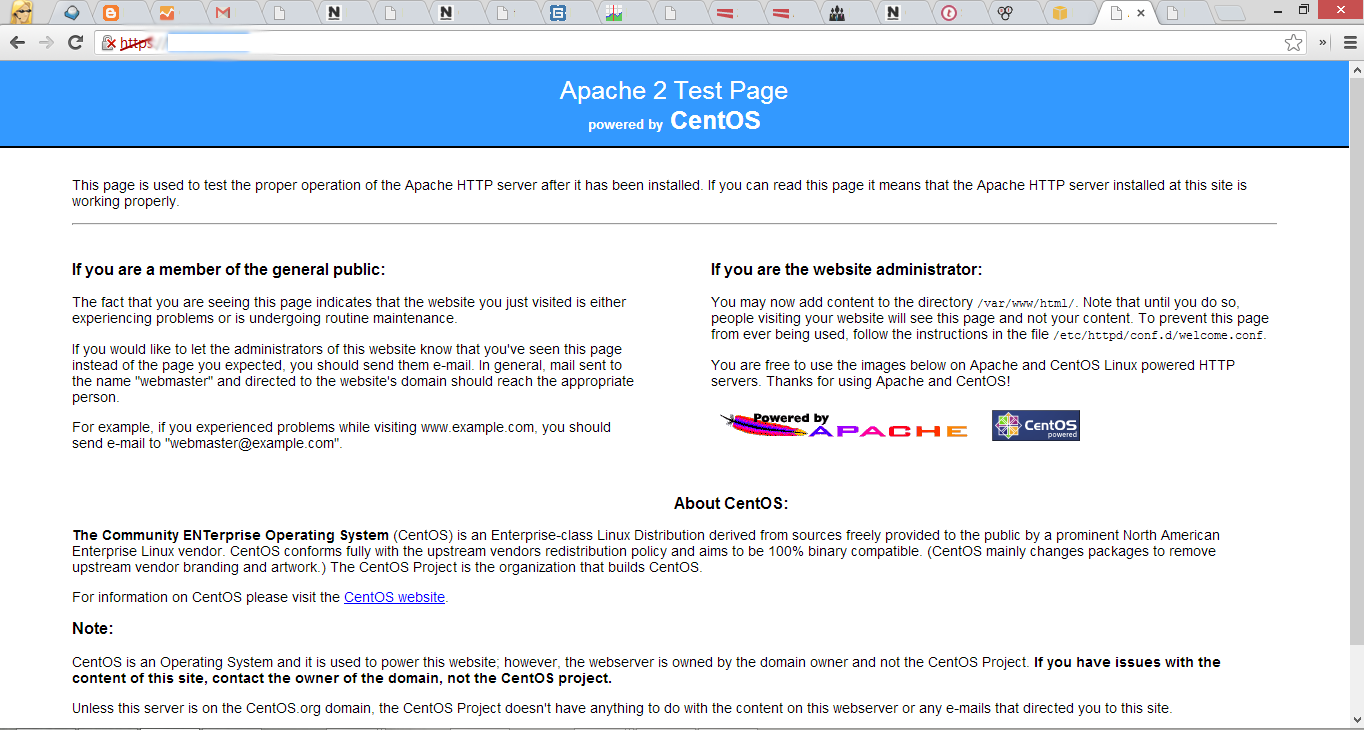Switch to the Blogger tab
1364x730 pixels.
coord(111,14)
